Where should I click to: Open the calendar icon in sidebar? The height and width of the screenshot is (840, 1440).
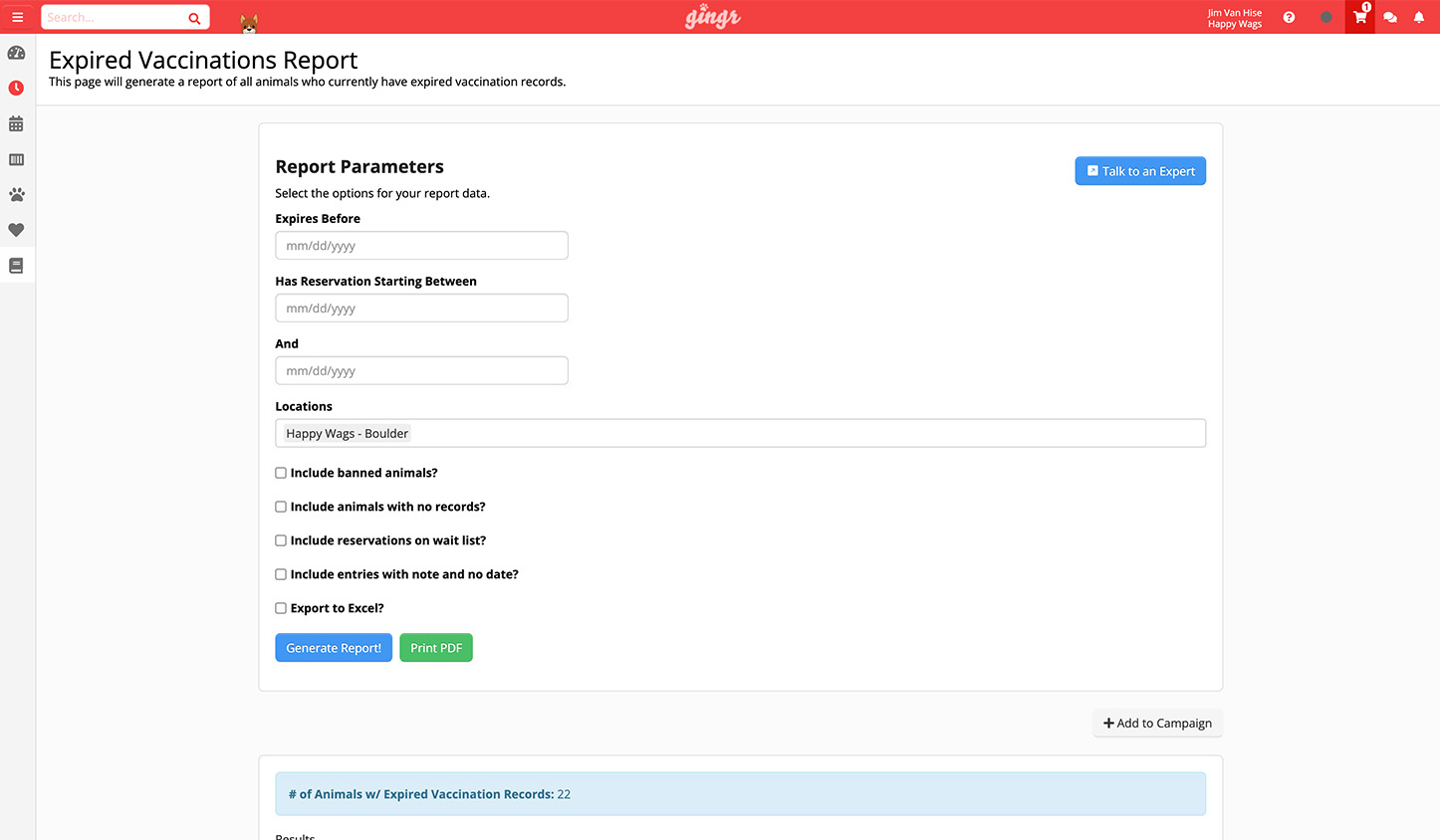[16, 124]
